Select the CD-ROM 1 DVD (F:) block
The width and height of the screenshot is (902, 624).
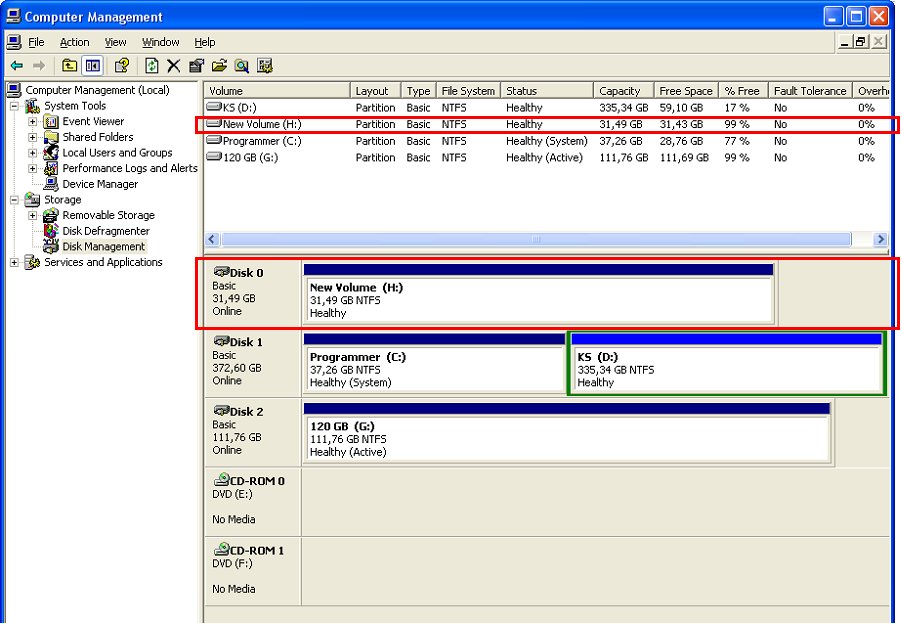253,572
